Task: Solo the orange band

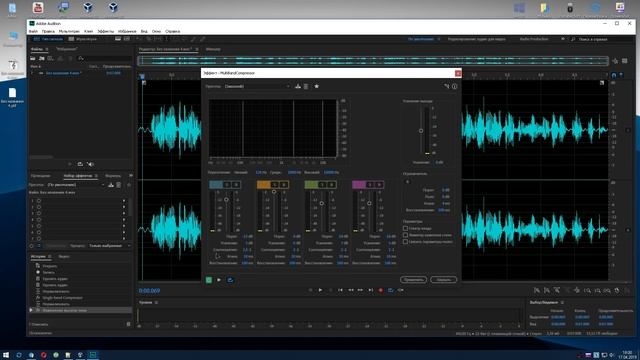Action: [x=276, y=185]
